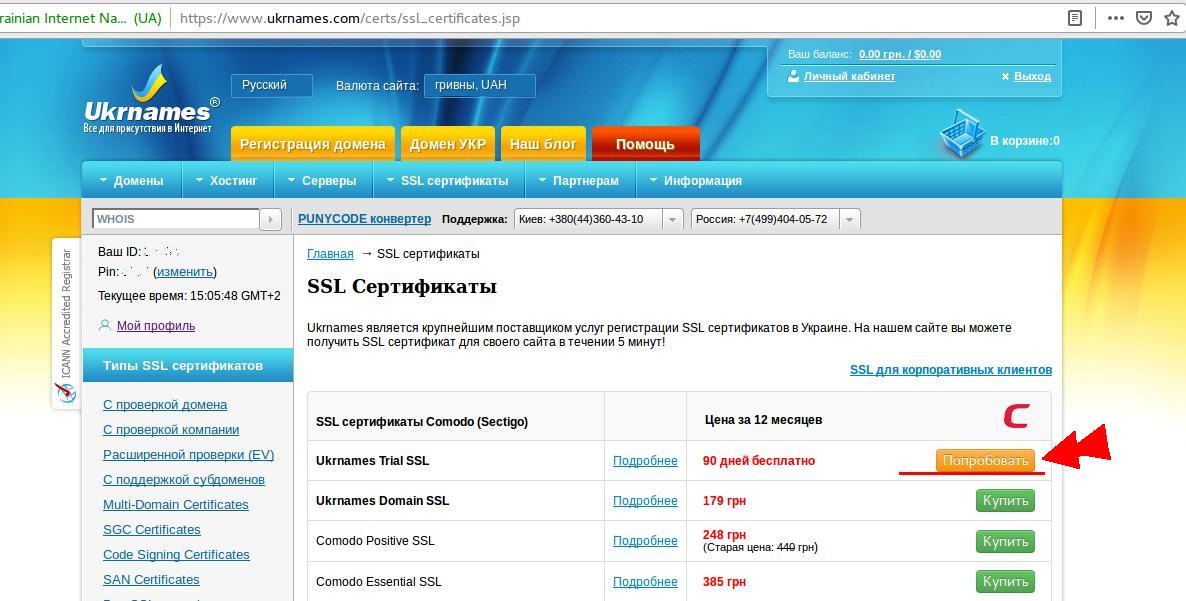Click Купить for Comodo Essential SSL

tap(1005, 581)
